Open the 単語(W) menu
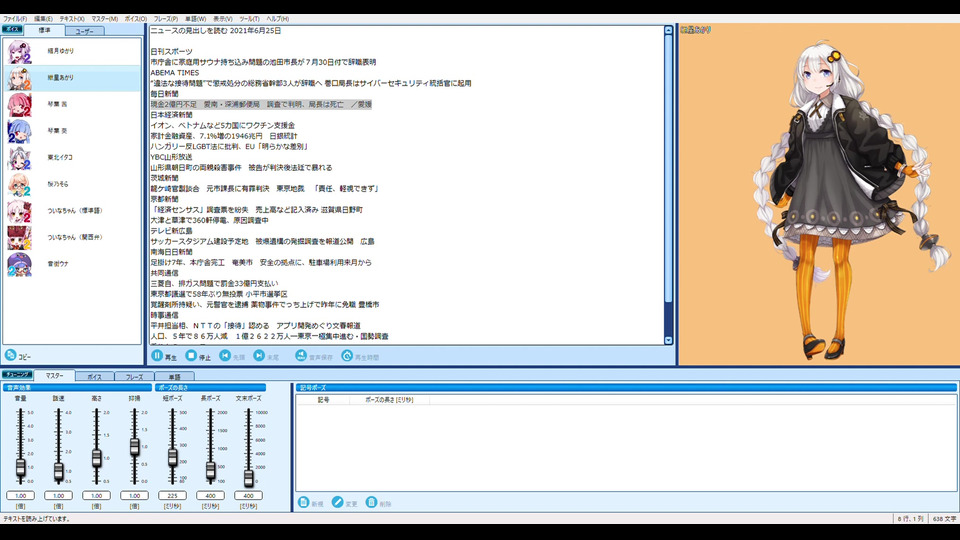This screenshot has height=540, width=960. [196, 19]
